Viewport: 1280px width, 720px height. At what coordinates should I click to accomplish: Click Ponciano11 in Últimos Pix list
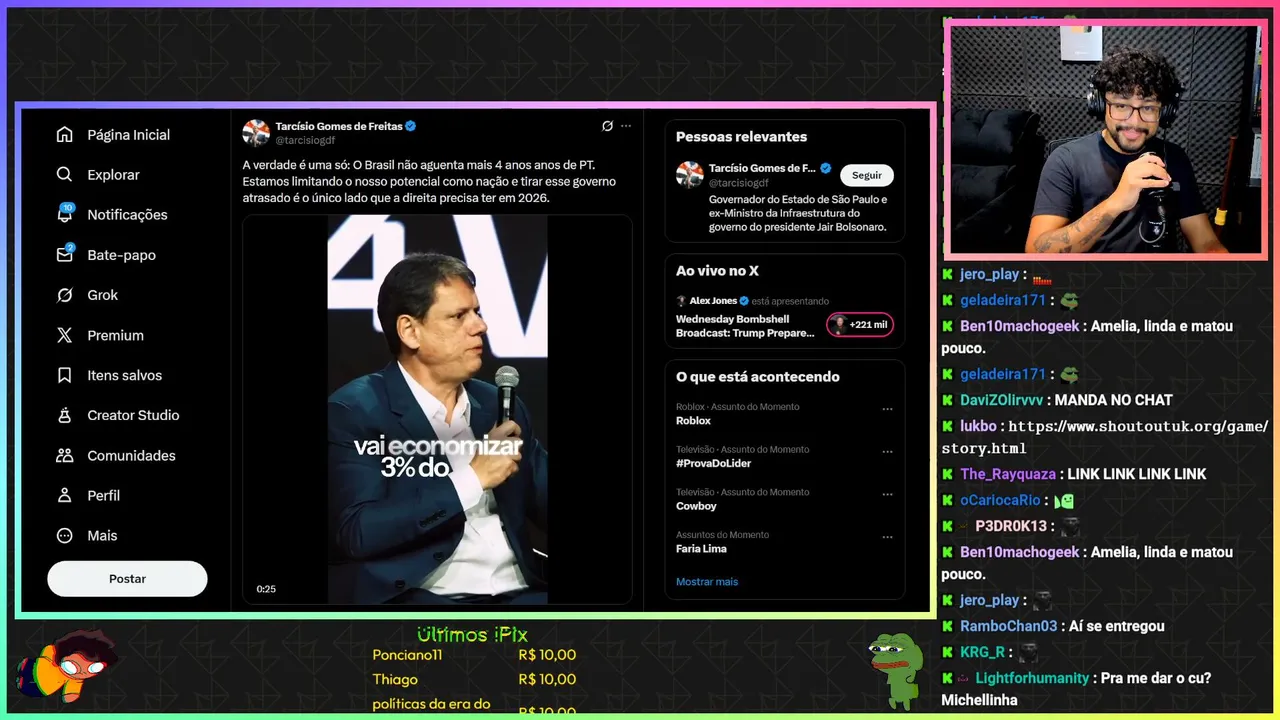coord(407,655)
